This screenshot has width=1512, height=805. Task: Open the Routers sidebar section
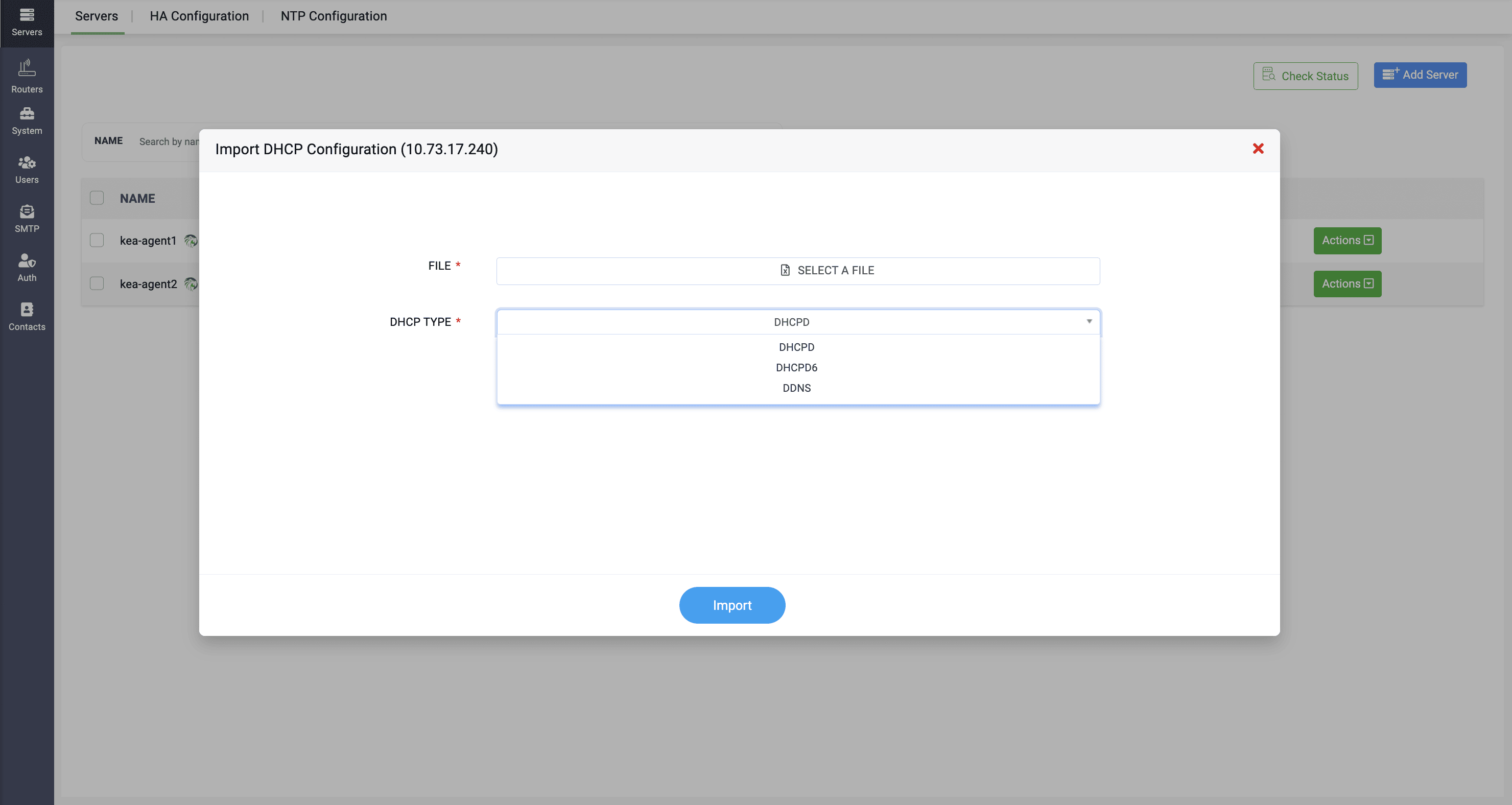click(27, 76)
